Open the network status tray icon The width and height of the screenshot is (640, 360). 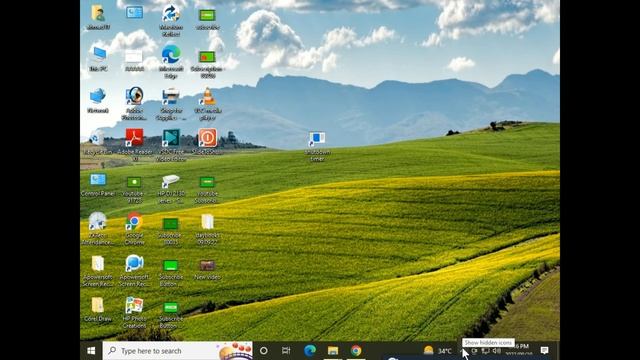486,351
